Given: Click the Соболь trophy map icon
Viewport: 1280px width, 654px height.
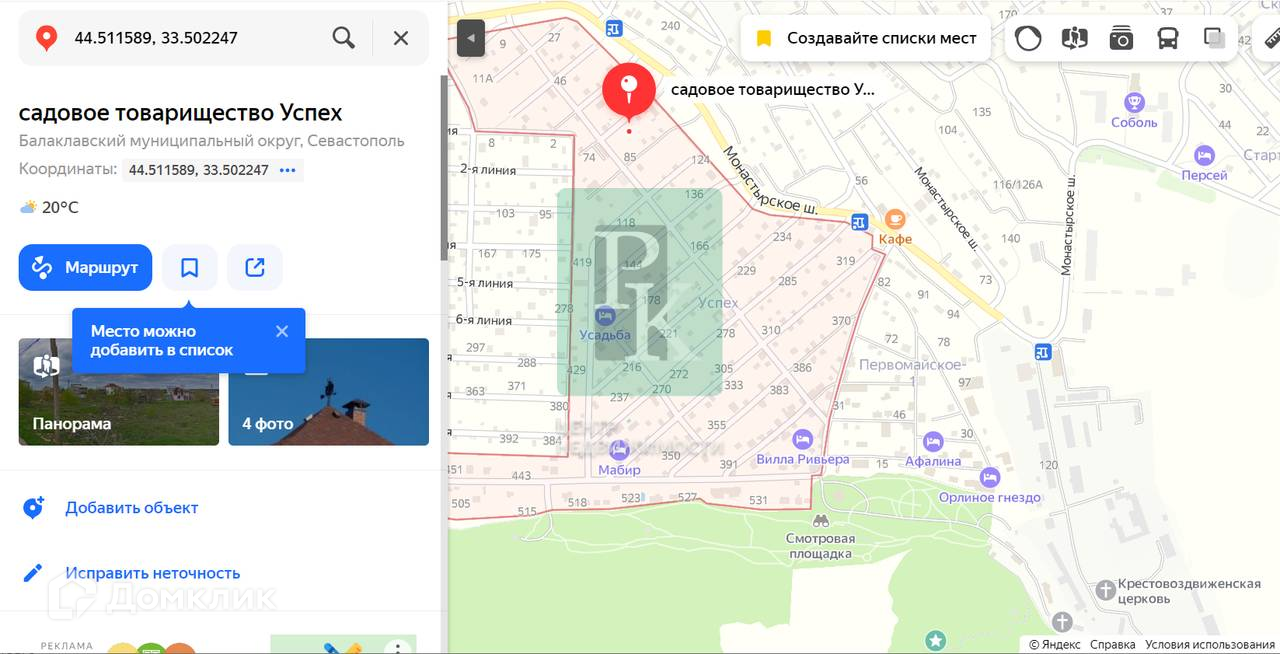Looking at the screenshot, I should pos(1134,102).
